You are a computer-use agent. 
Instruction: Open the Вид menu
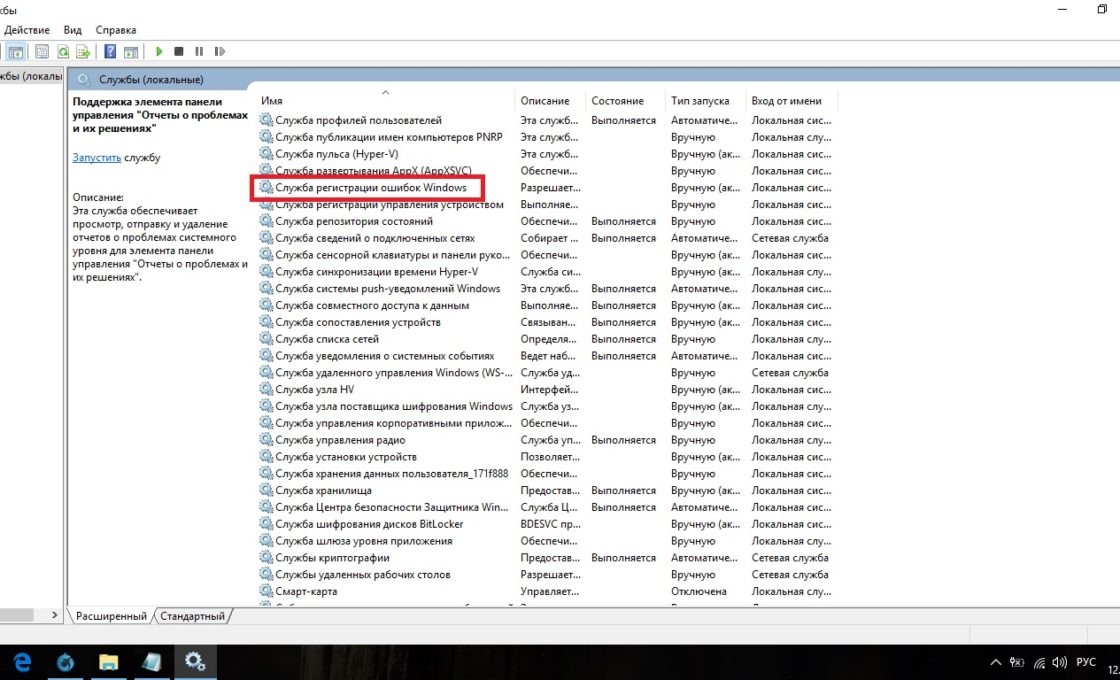(x=73, y=30)
